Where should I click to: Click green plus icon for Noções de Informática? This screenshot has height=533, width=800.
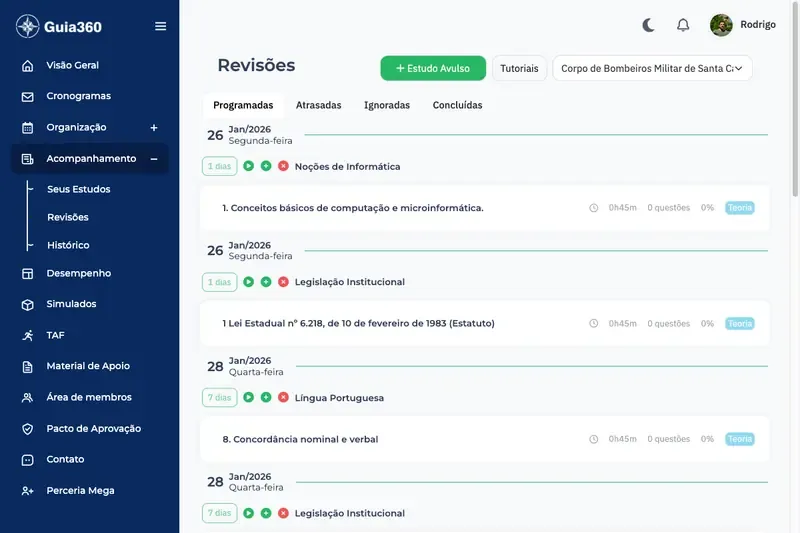coord(266,166)
